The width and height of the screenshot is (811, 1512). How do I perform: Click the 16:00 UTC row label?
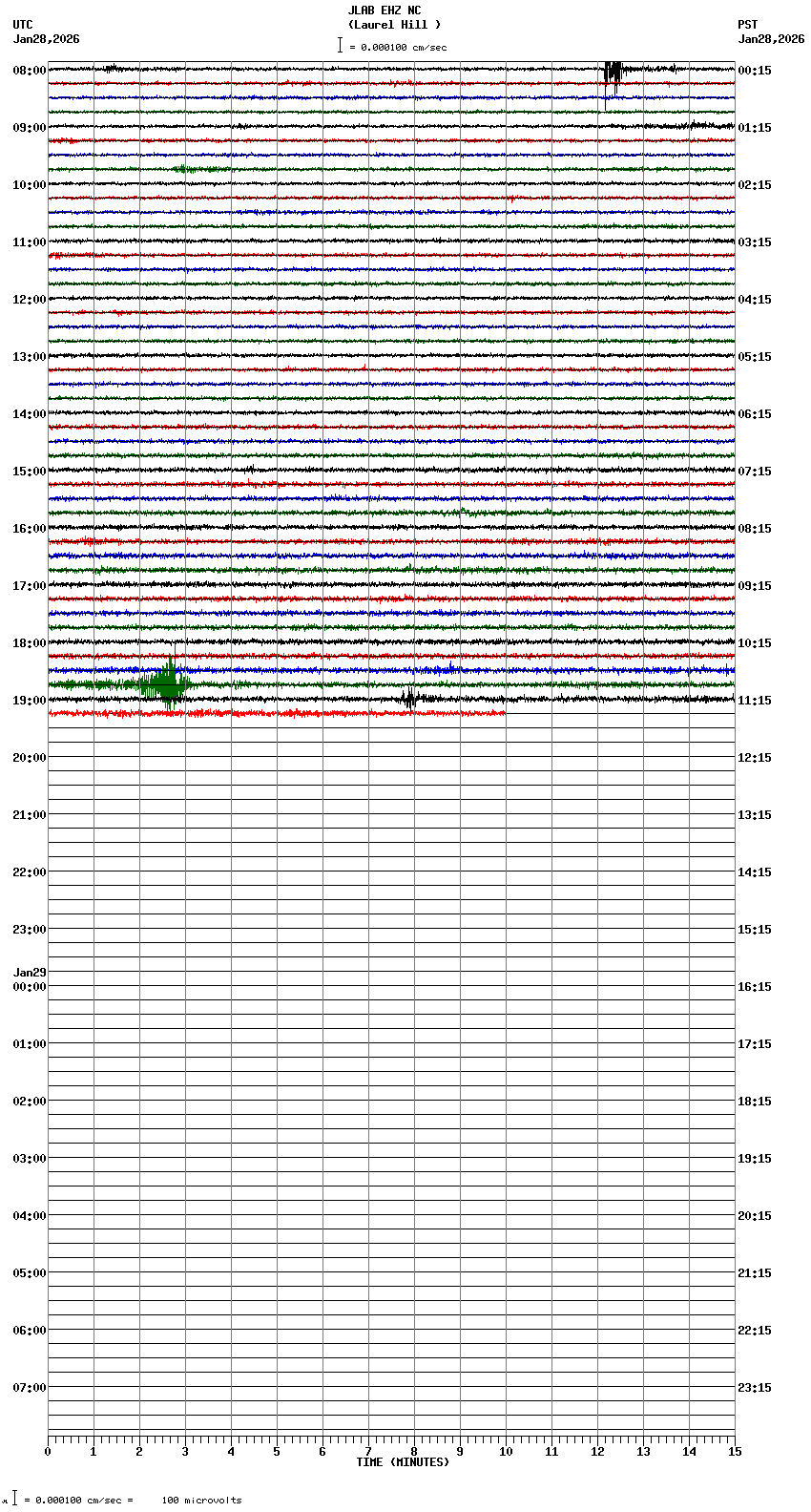coord(30,529)
